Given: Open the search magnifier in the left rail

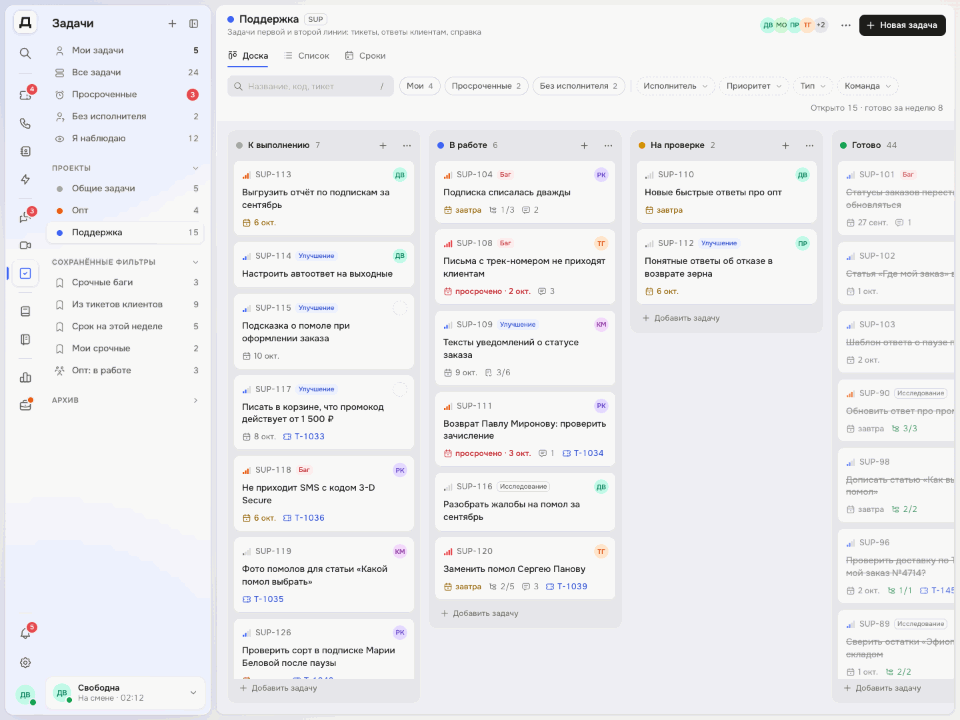Looking at the screenshot, I should [x=25, y=53].
